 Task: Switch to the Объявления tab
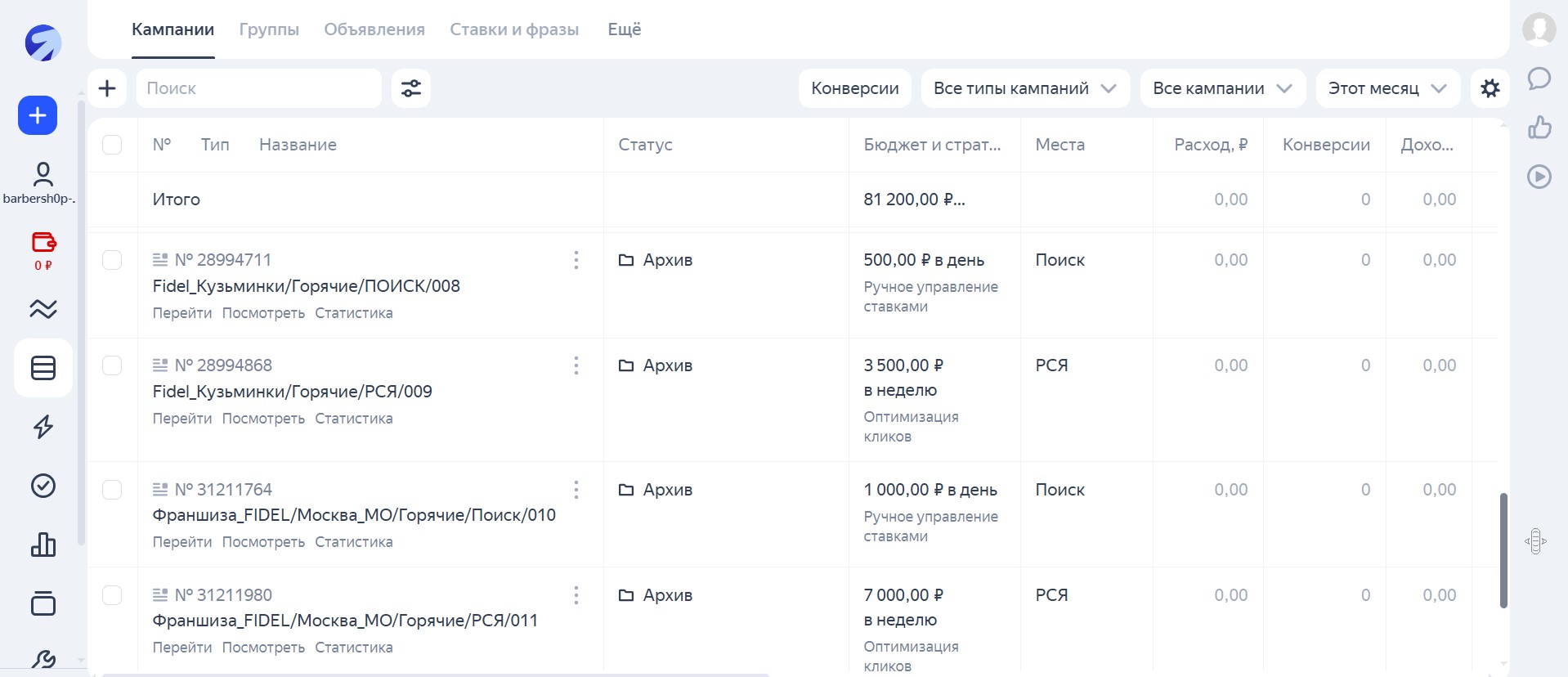click(x=374, y=29)
